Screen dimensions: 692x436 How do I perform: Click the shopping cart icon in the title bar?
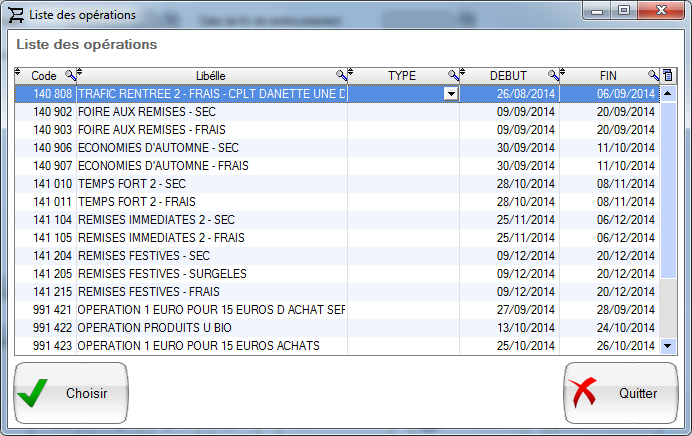pyautogui.click(x=17, y=15)
